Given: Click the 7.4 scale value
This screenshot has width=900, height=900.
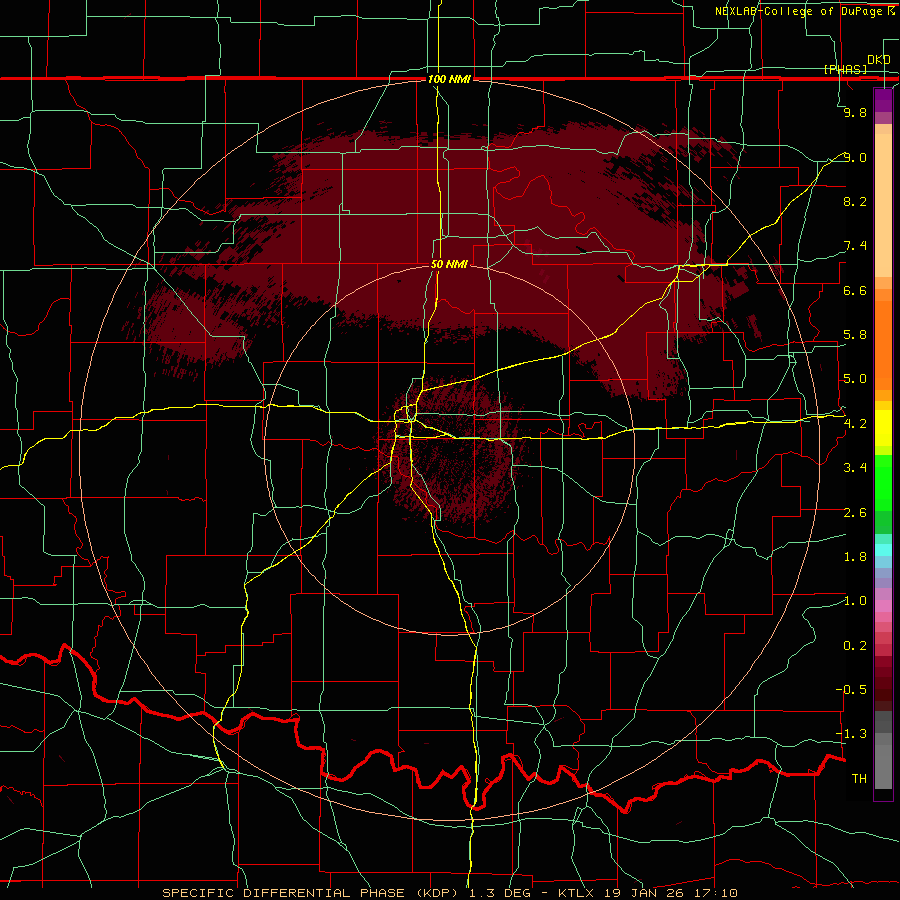Looking at the screenshot, I should pyautogui.click(x=855, y=246).
